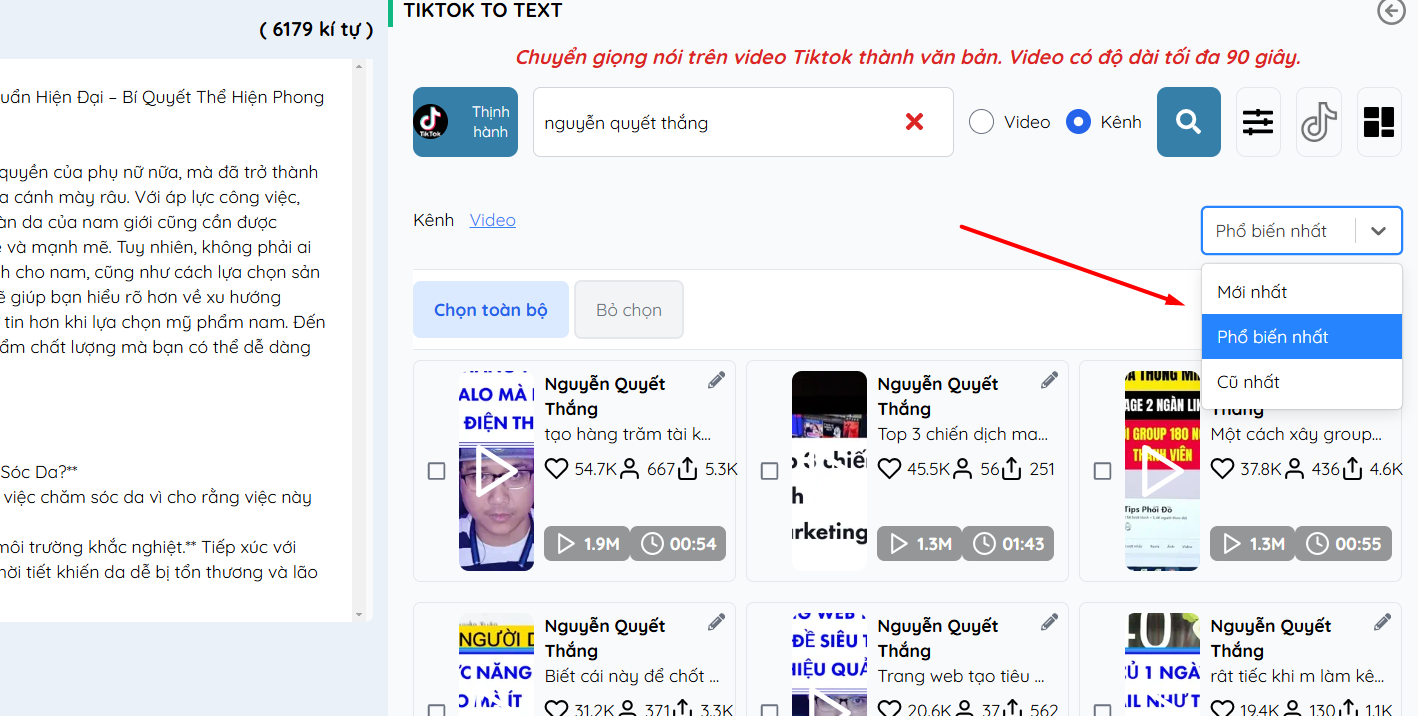Click the back arrow circle beside the TIKTOK TO TEXT title

click(x=1390, y=11)
